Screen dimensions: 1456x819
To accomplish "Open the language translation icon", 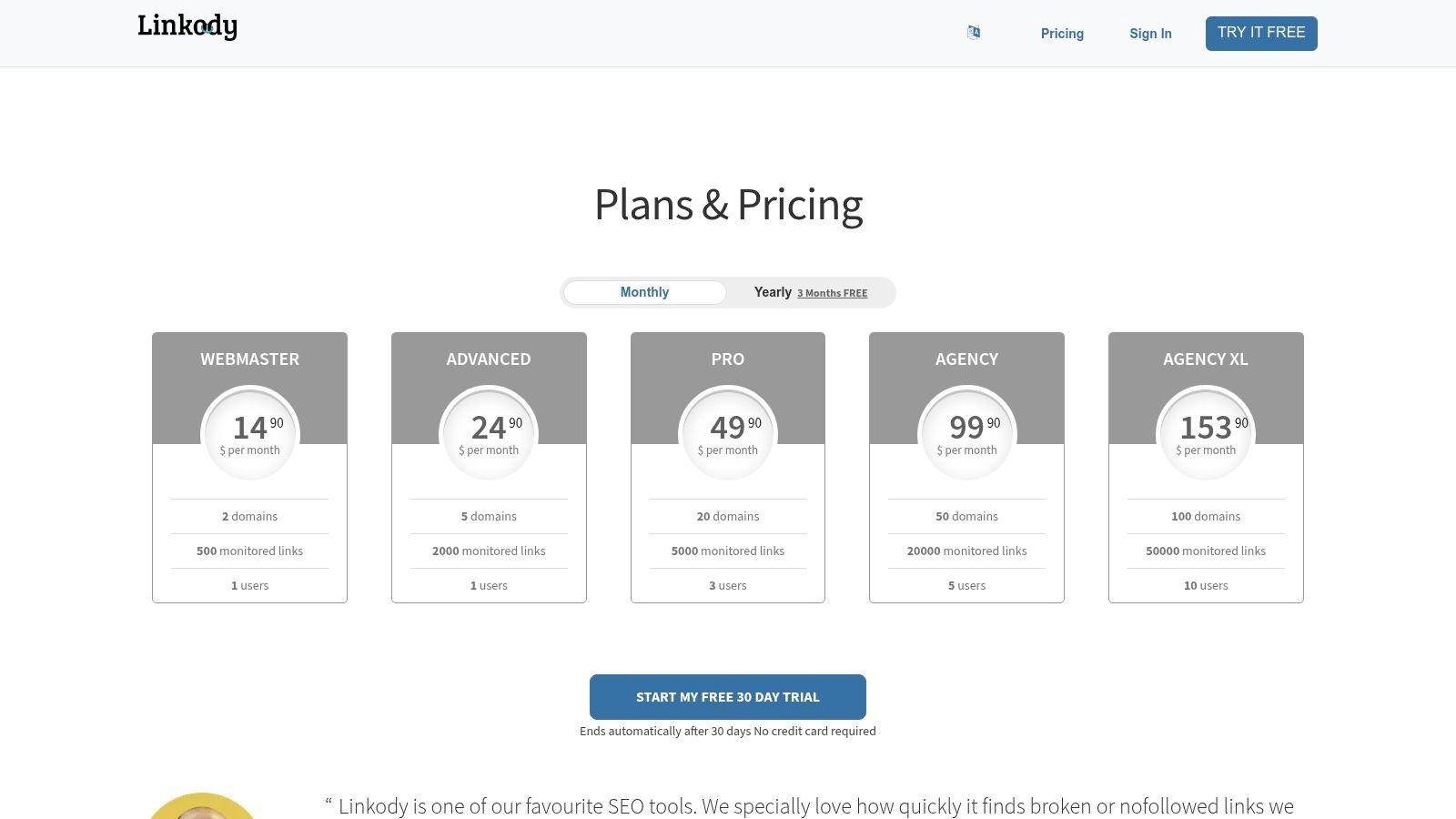I will [974, 33].
